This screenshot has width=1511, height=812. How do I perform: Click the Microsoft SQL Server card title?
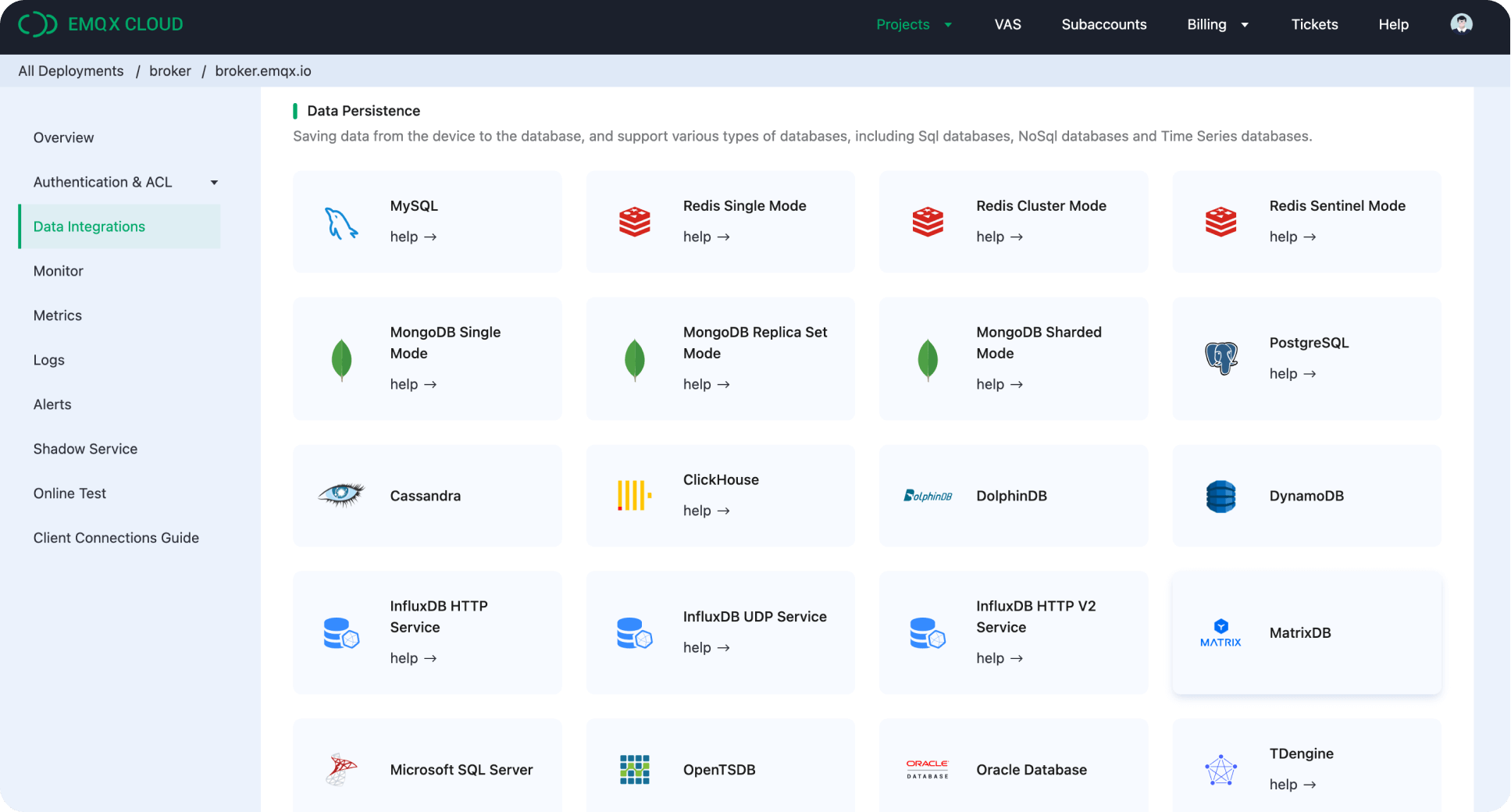click(461, 770)
